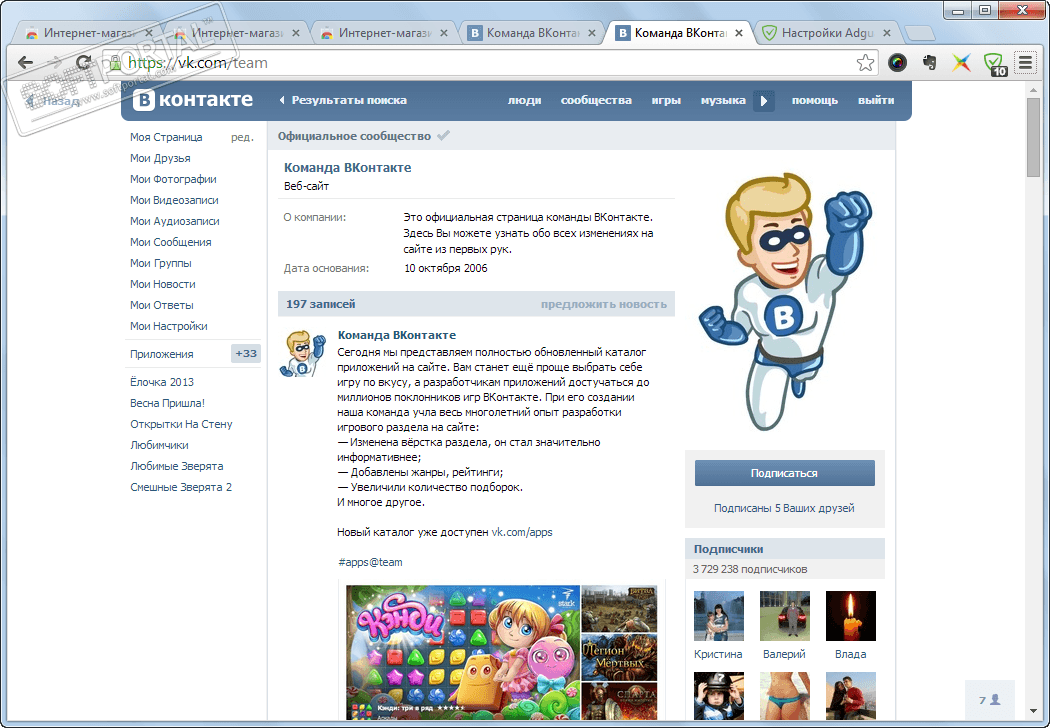Open the Подписчики section header

[x=784, y=549]
